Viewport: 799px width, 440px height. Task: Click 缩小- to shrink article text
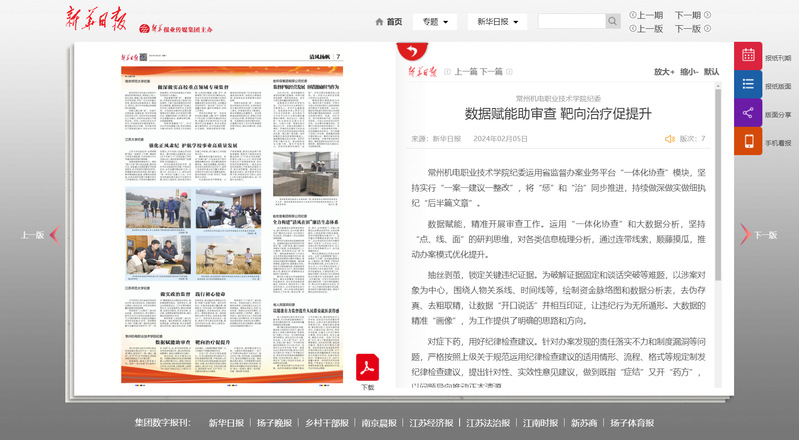[688, 72]
